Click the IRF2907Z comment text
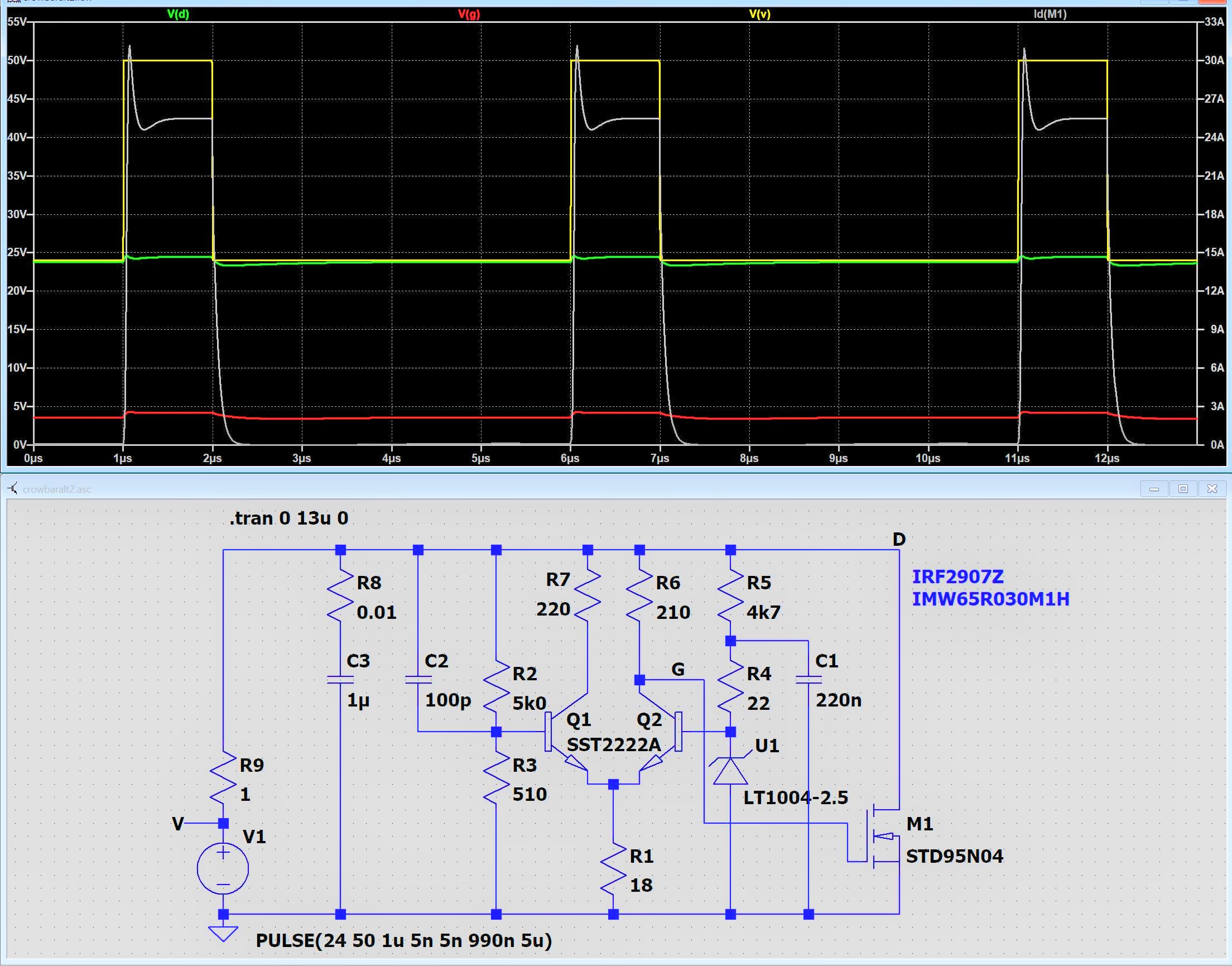Viewport: 1232px width, 966px height. pyautogui.click(x=958, y=577)
